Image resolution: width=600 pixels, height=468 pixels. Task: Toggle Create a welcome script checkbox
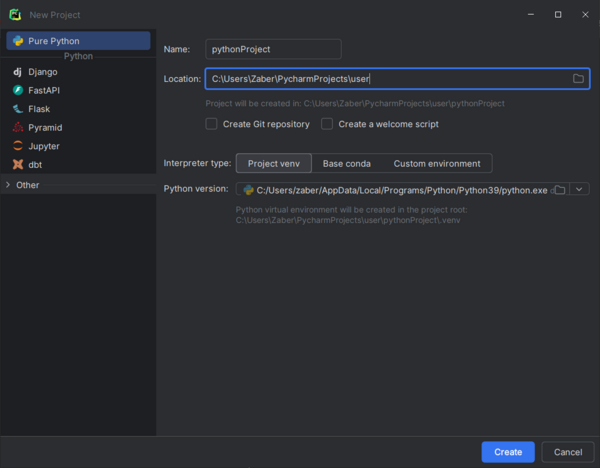[327, 124]
